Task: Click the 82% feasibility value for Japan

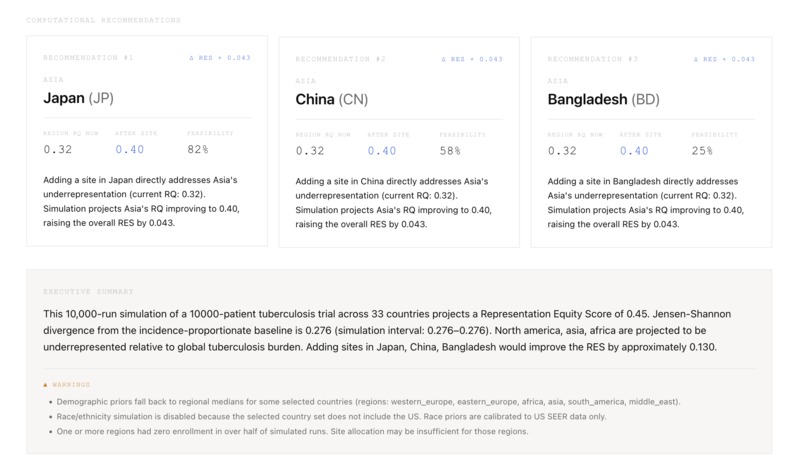Action: pos(198,150)
